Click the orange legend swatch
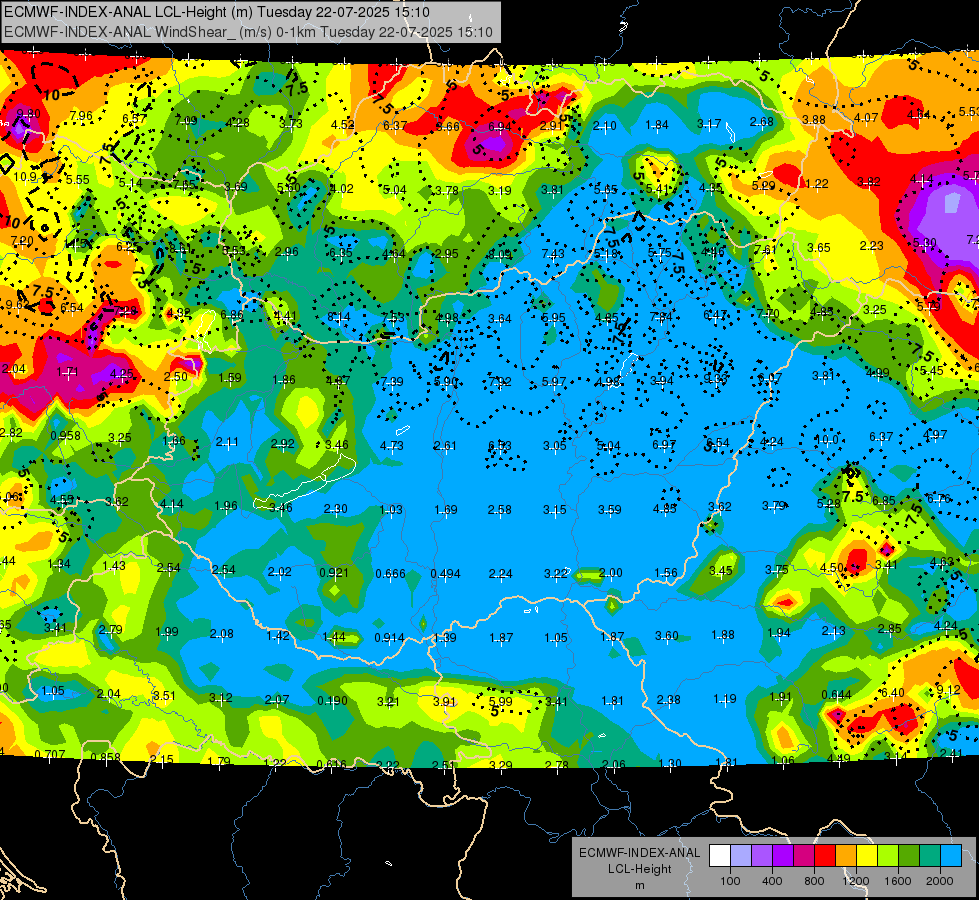This screenshot has width=979, height=900. [846, 856]
